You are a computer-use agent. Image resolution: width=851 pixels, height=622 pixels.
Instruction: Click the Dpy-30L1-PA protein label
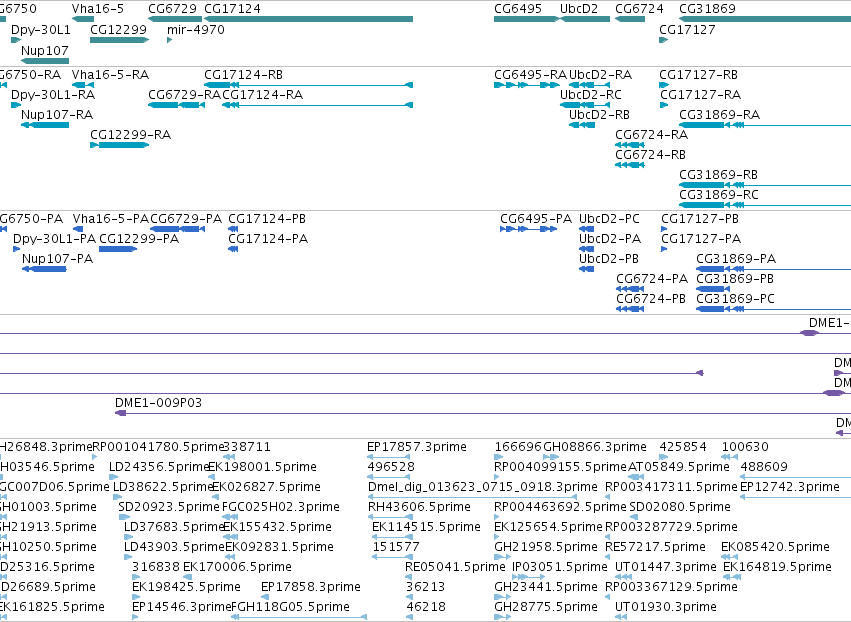(x=54, y=239)
